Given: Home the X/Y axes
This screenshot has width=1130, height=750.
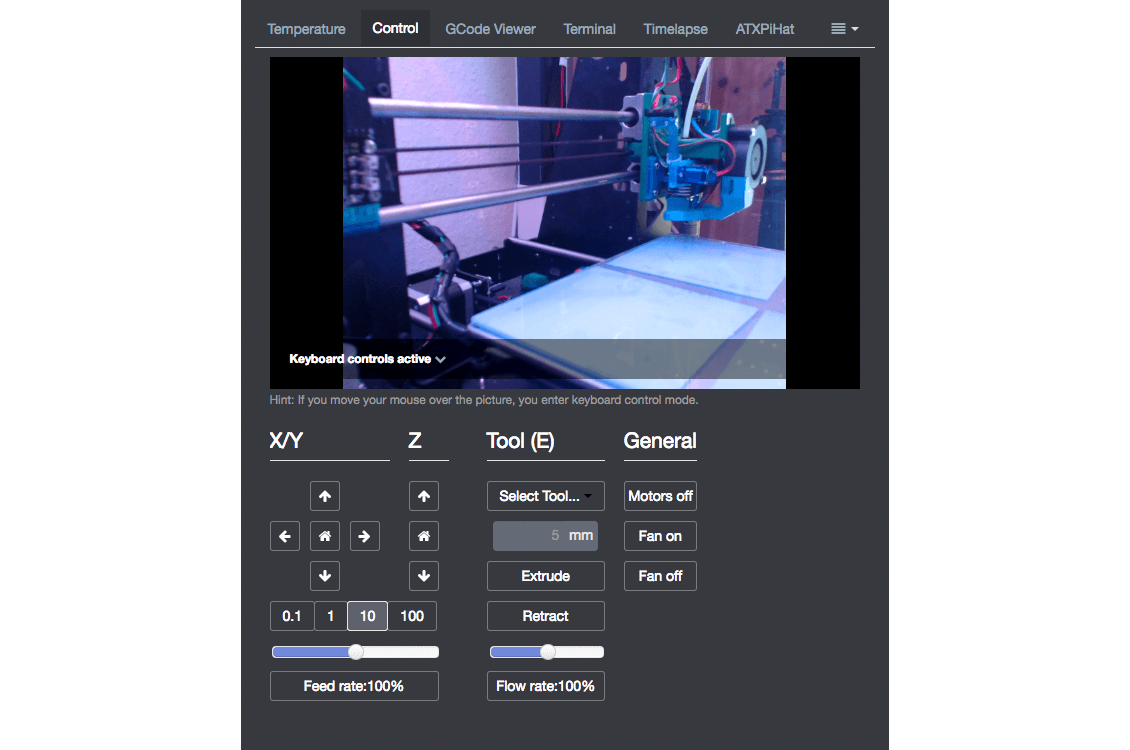Looking at the screenshot, I should (x=324, y=536).
